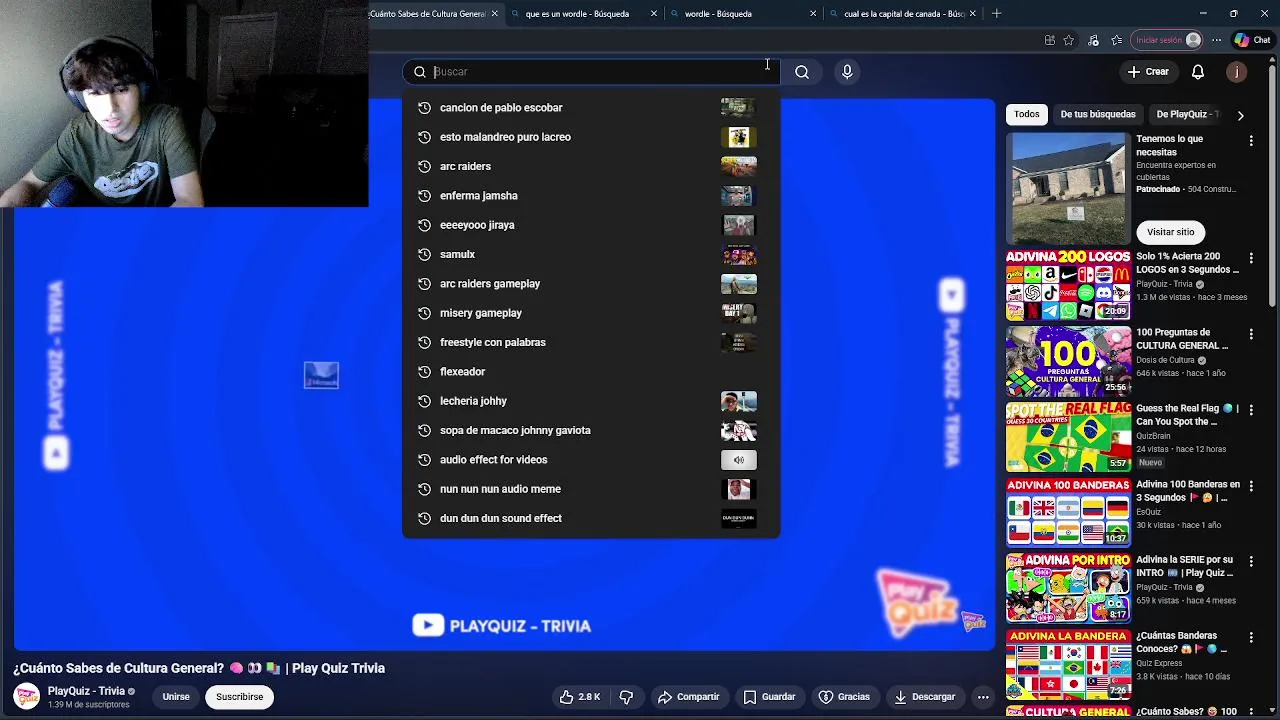Image resolution: width=1280 pixels, height=720 pixels.
Task: Click the Suscribirse button
Action: (240, 697)
